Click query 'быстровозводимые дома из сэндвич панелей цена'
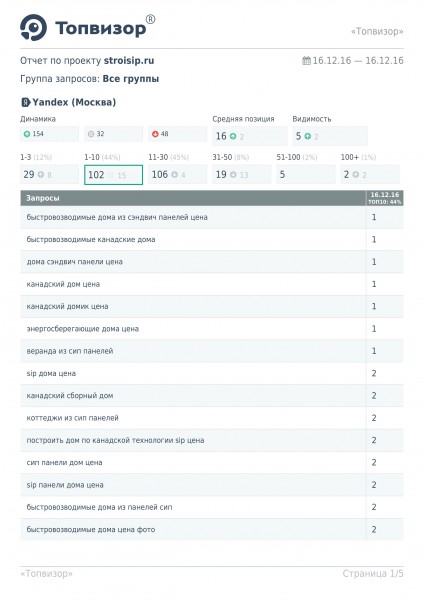424x600 pixels. [117, 217]
